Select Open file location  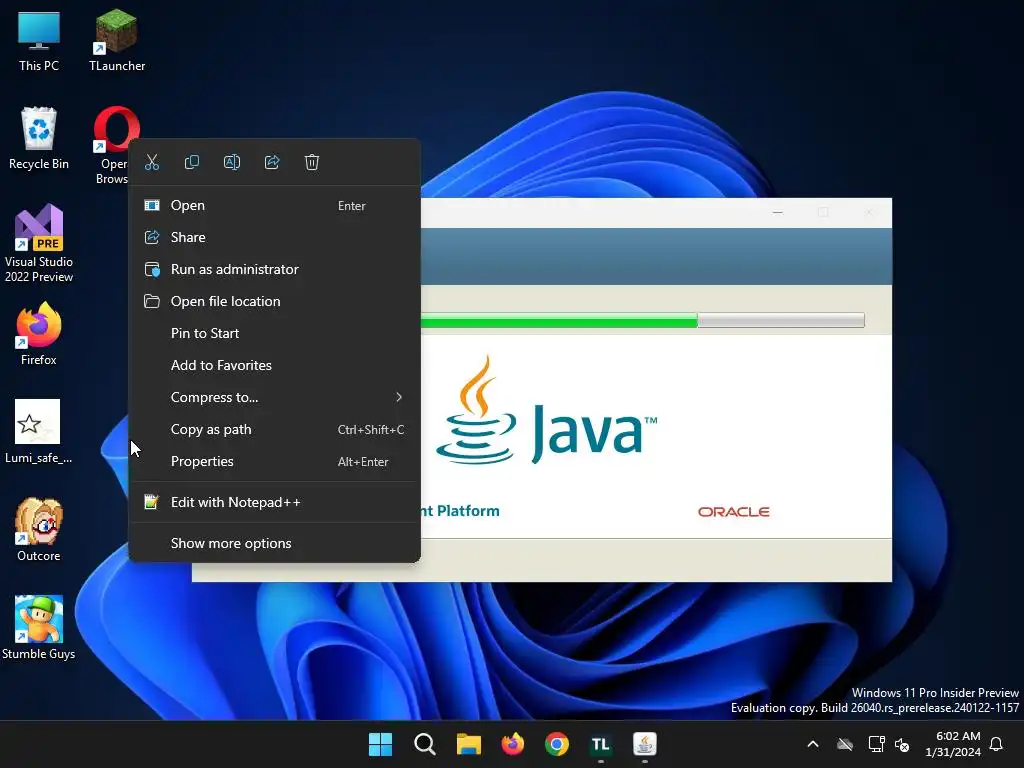pyautogui.click(x=274, y=301)
